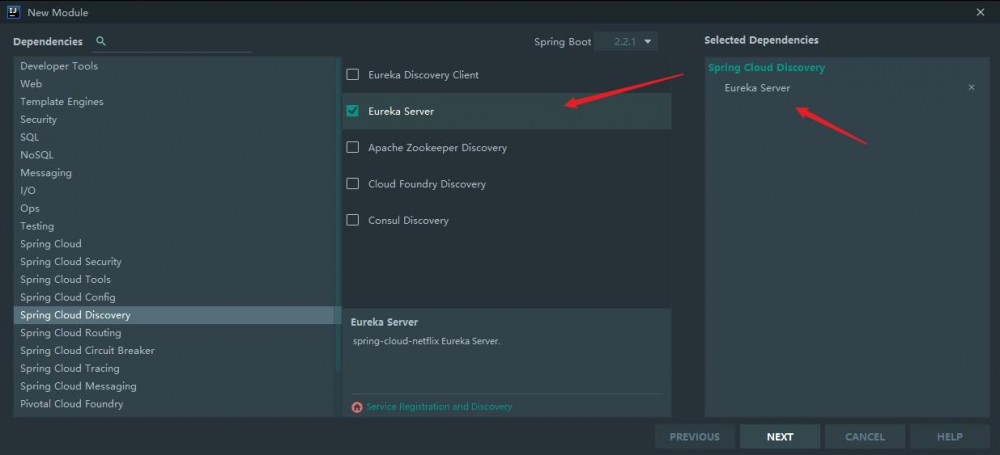Close the New Module dialog

980,12
